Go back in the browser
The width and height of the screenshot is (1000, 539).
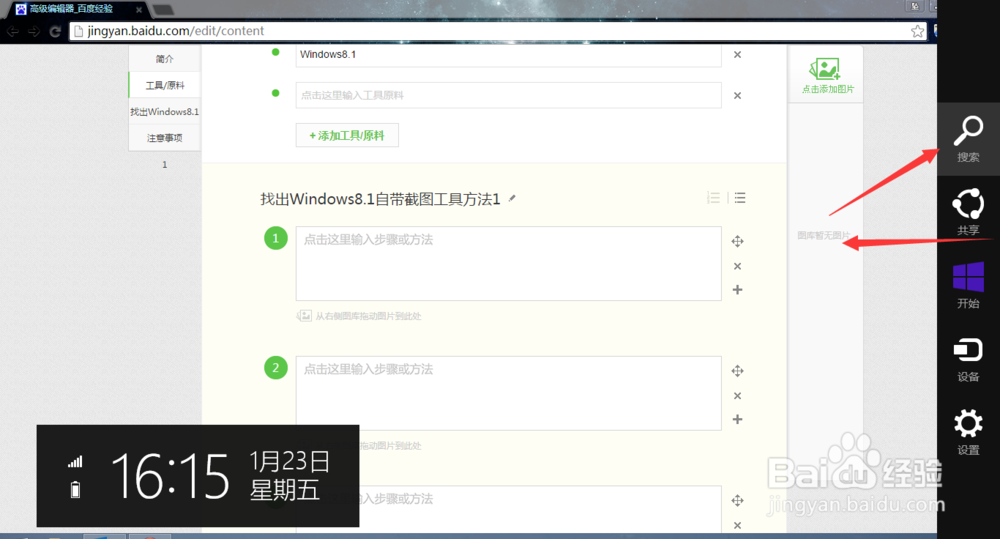point(12,31)
